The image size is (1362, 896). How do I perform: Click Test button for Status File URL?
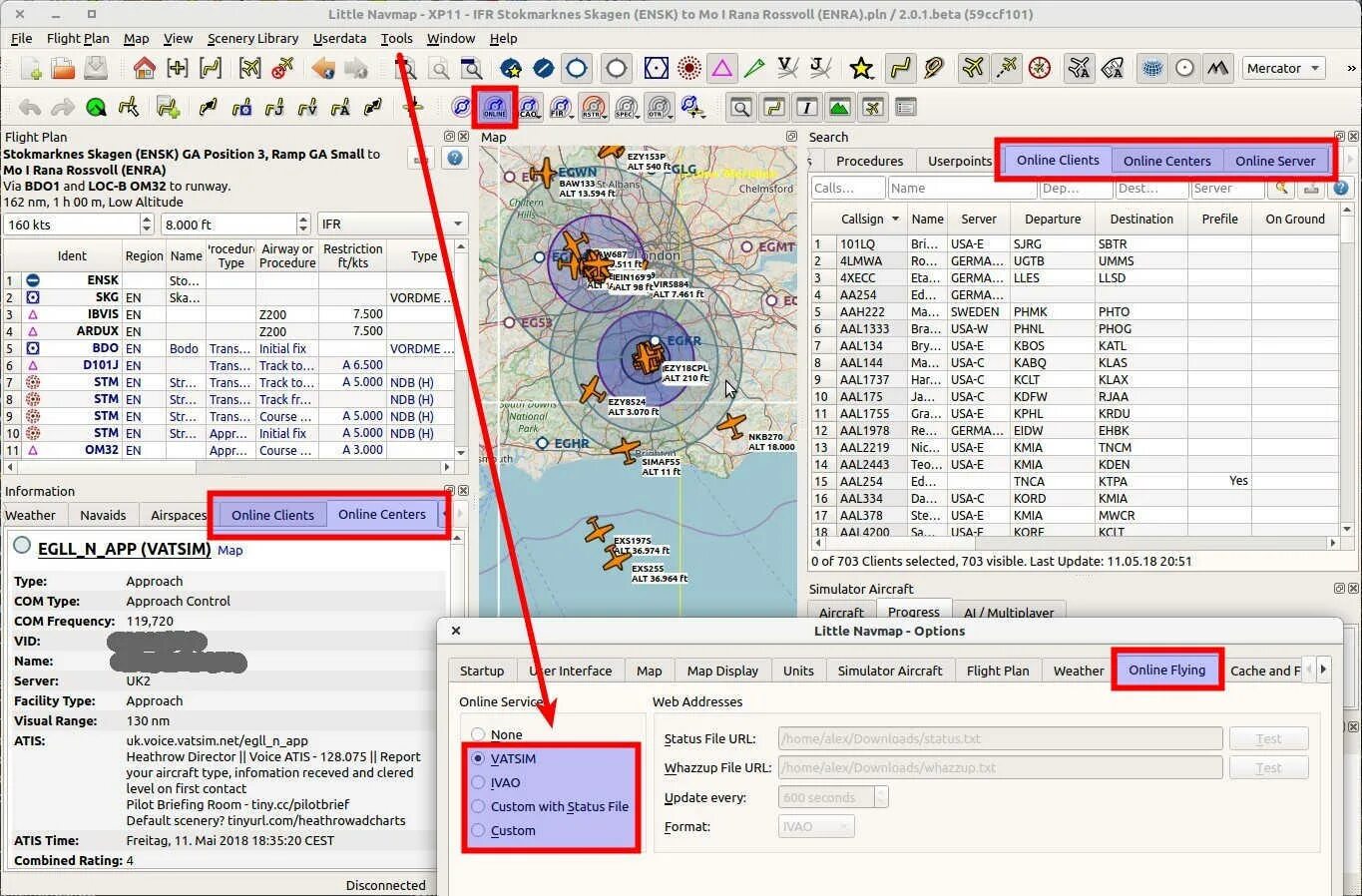coord(1268,738)
